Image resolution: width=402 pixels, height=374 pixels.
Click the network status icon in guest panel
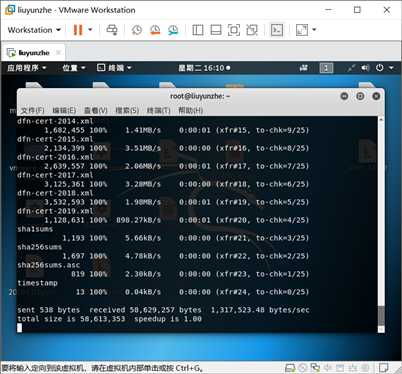tap(351, 68)
